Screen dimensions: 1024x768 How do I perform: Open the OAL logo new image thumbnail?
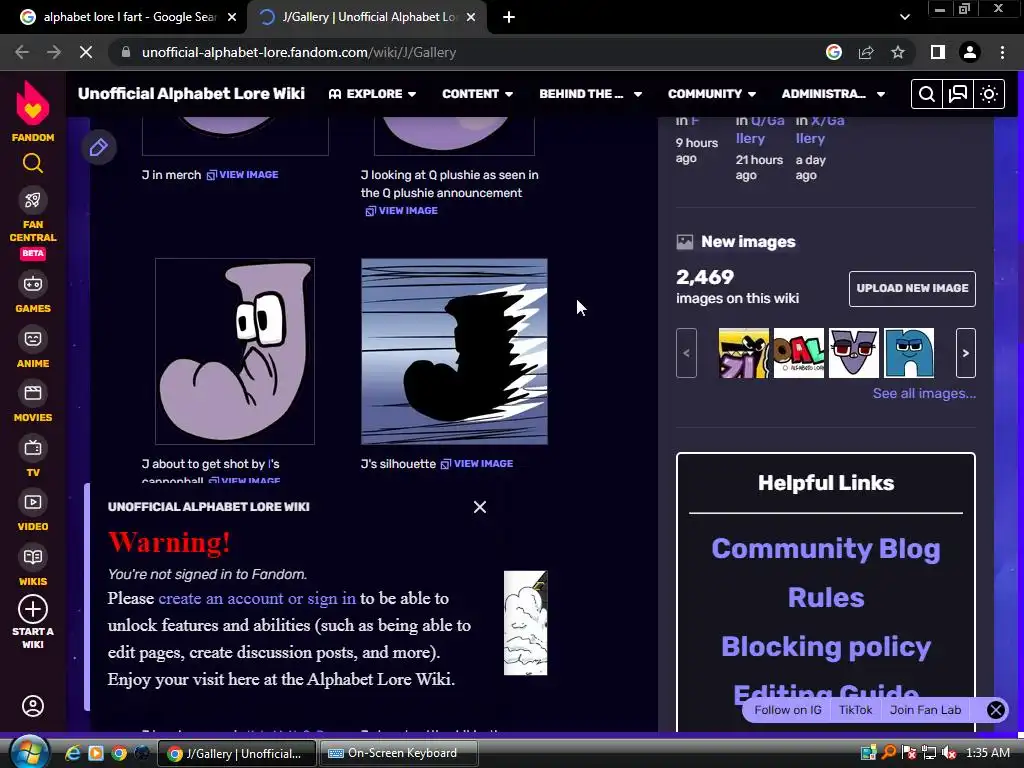799,353
